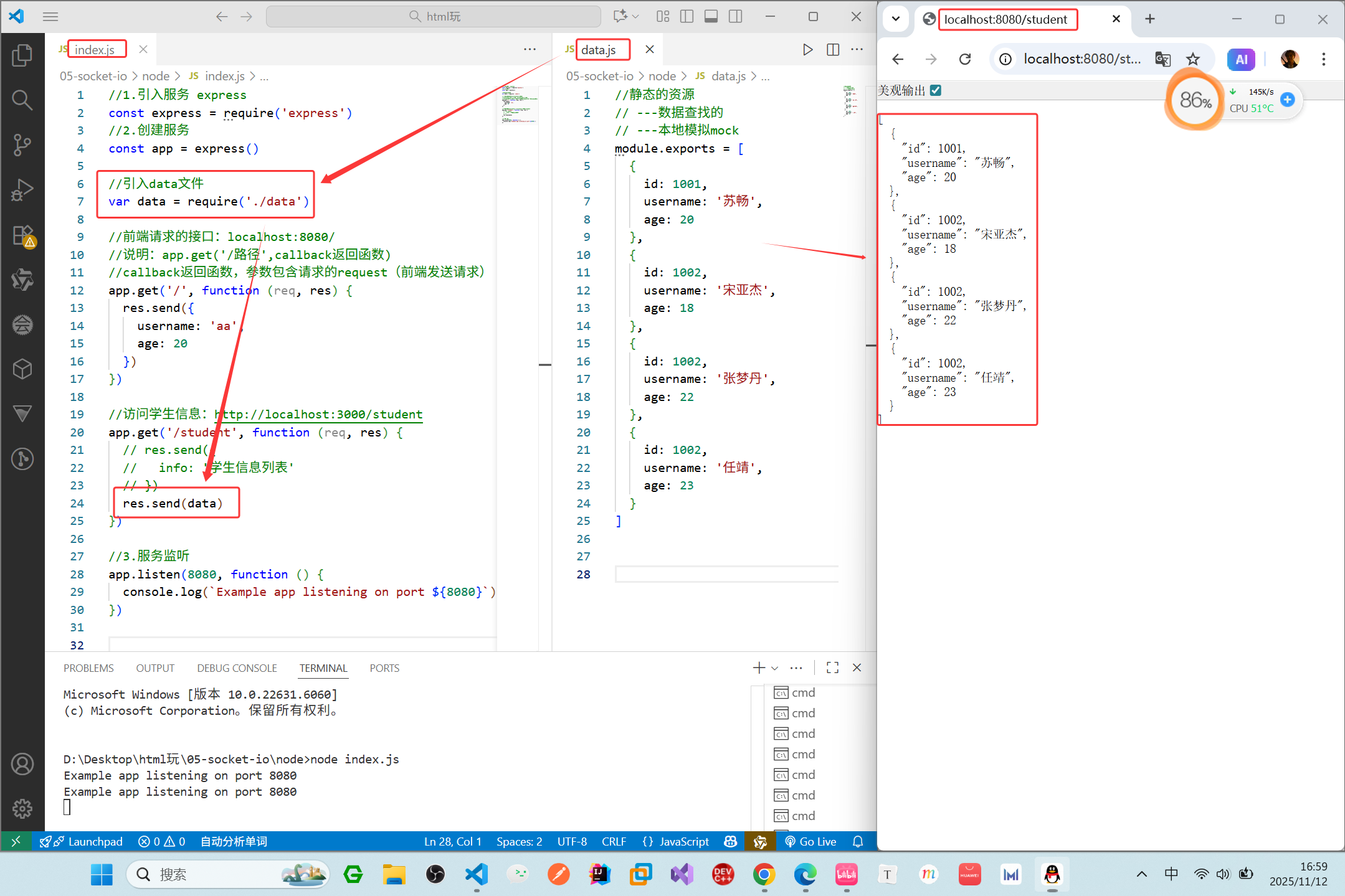
Task: Switch to index.js editor tab
Action: pyautogui.click(x=95, y=50)
